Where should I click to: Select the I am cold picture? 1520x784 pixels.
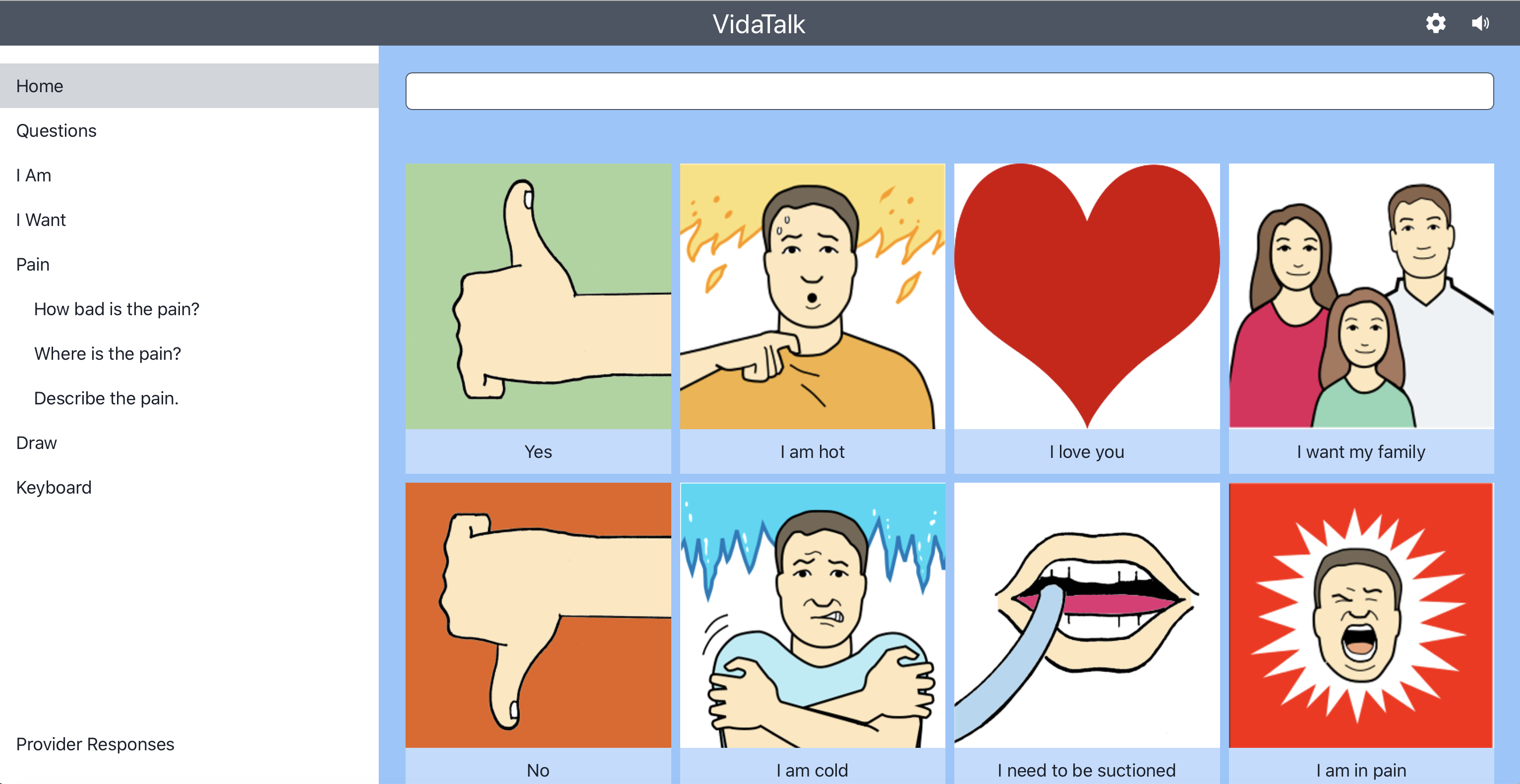[813, 616]
